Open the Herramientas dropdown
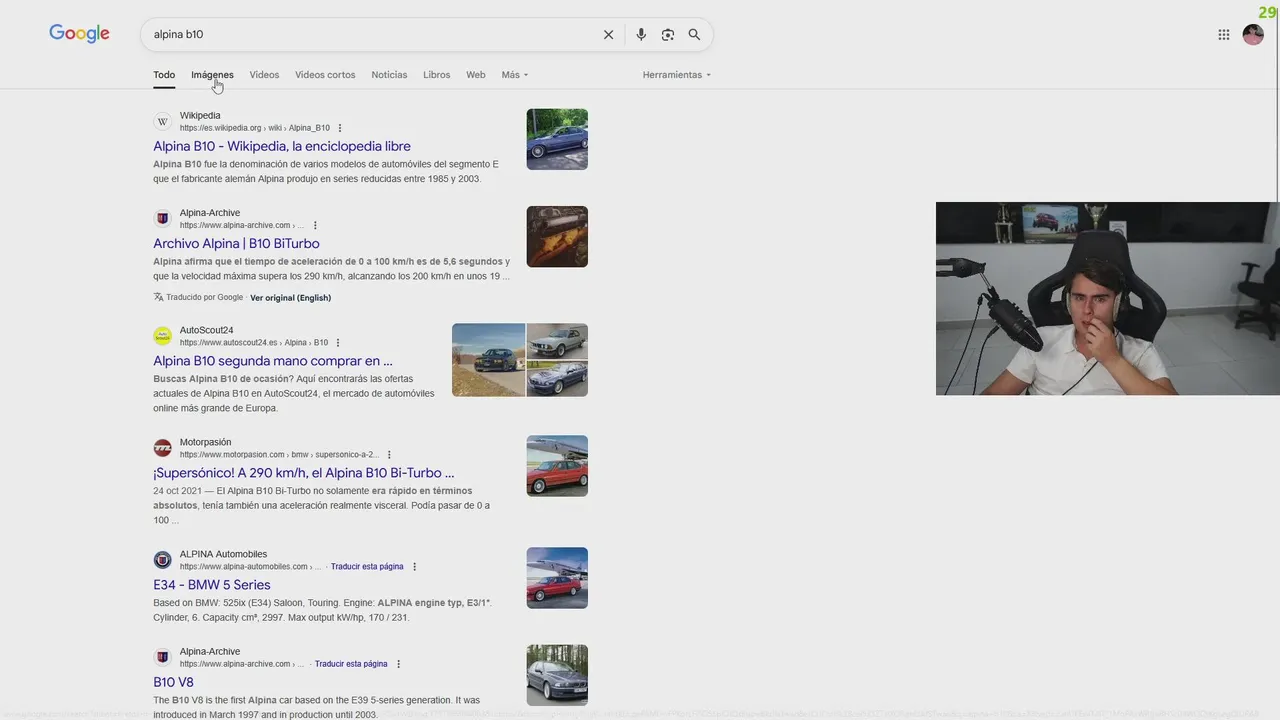 tap(677, 75)
